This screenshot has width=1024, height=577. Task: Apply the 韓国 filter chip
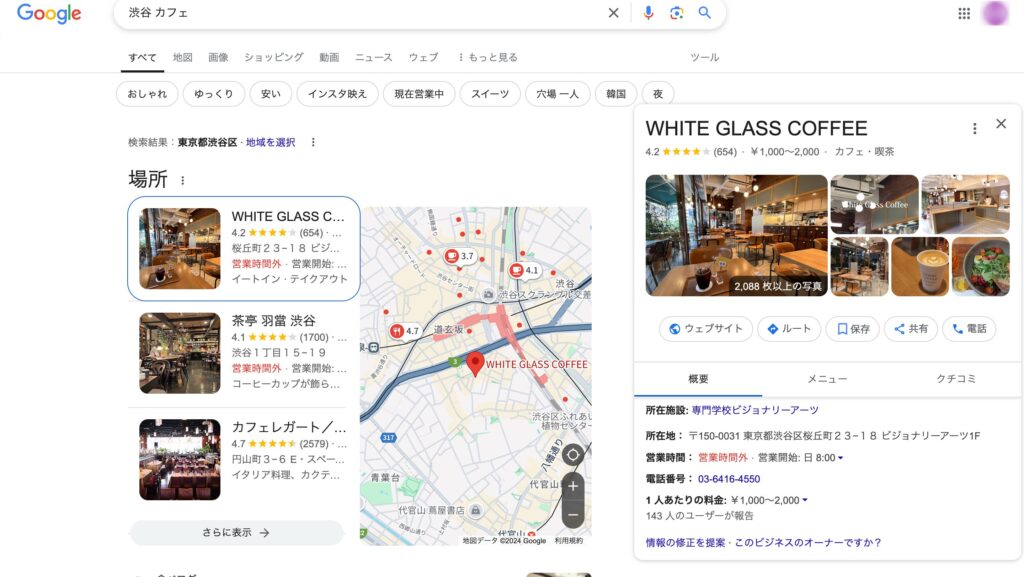tap(616, 94)
